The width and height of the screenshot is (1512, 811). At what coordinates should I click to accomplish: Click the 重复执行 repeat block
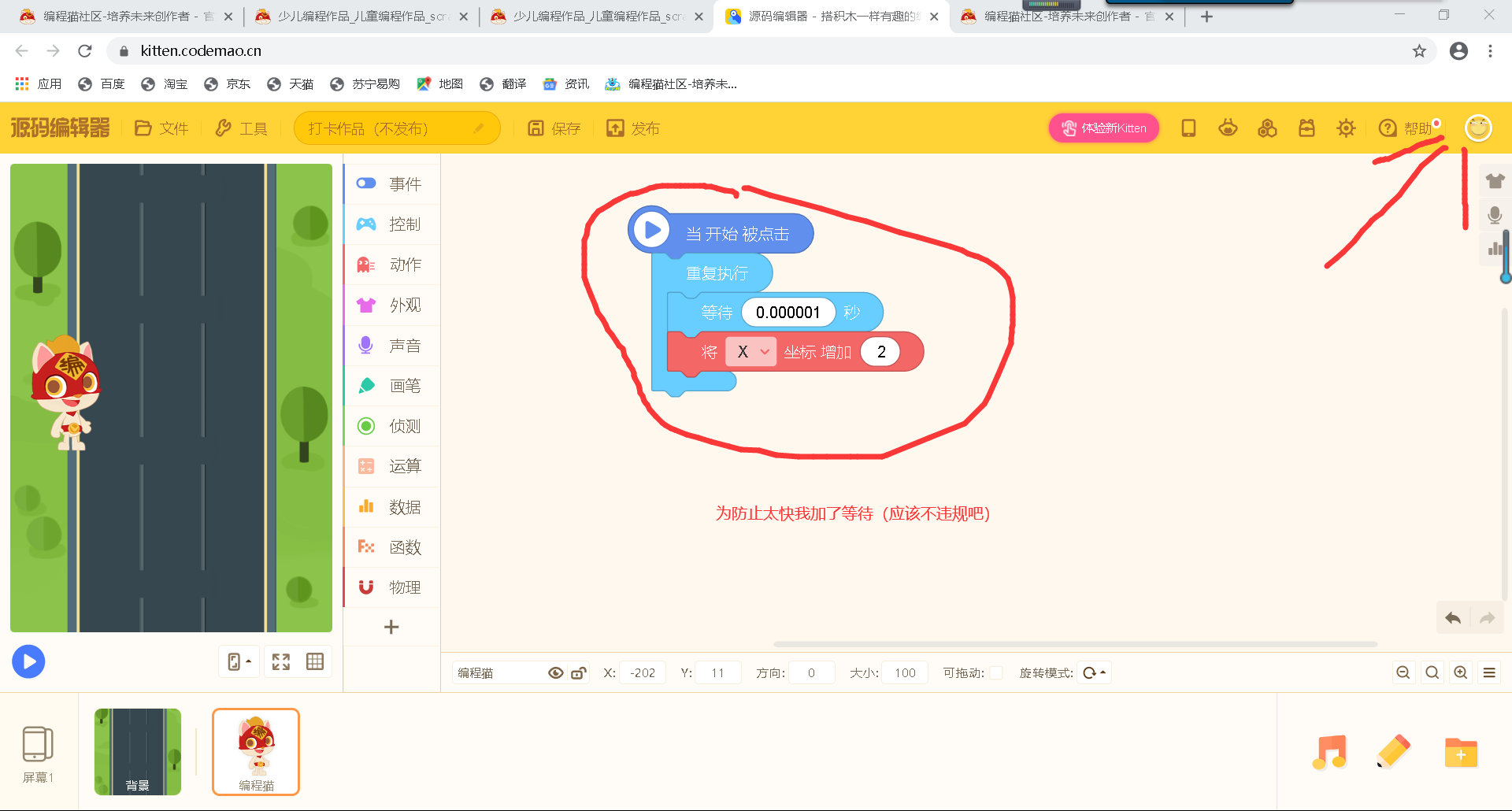[x=713, y=273]
